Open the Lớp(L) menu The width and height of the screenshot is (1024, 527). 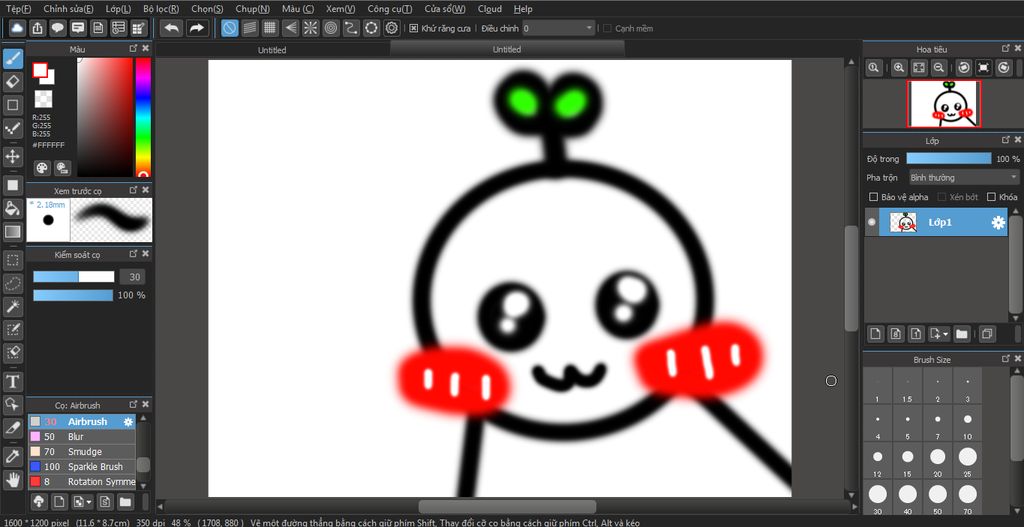click(118, 9)
